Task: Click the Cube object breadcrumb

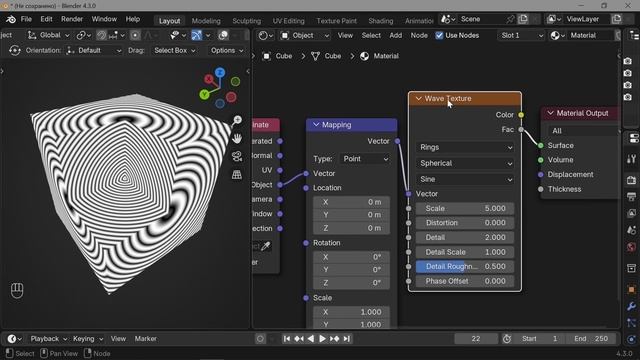Action: tap(278, 56)
